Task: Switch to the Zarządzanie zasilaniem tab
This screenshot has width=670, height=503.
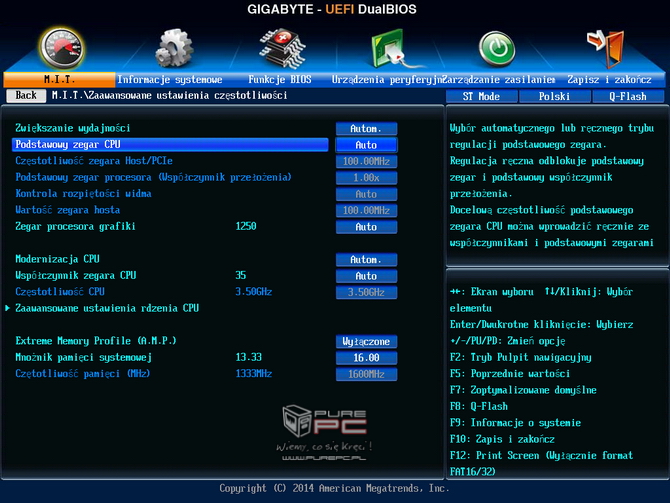Action: (499, 79)
